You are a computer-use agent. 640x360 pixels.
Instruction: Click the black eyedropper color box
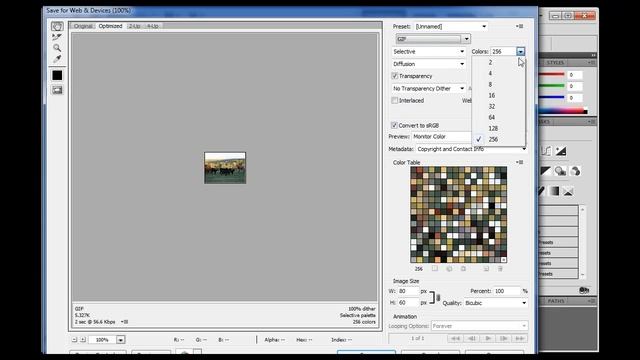pyautogui.click(x=57, y=75)
